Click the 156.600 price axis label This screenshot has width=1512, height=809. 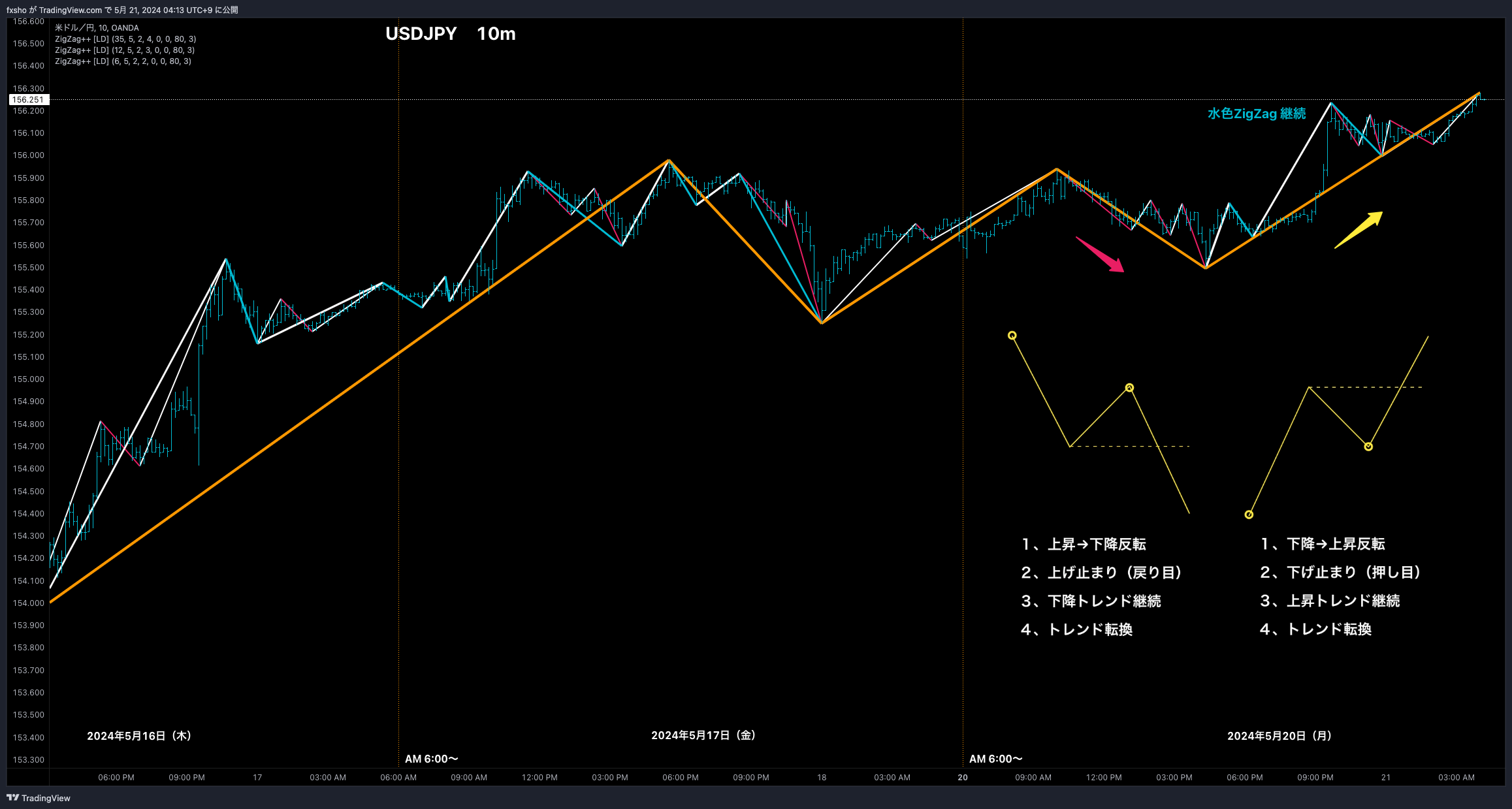coord(29,22)
